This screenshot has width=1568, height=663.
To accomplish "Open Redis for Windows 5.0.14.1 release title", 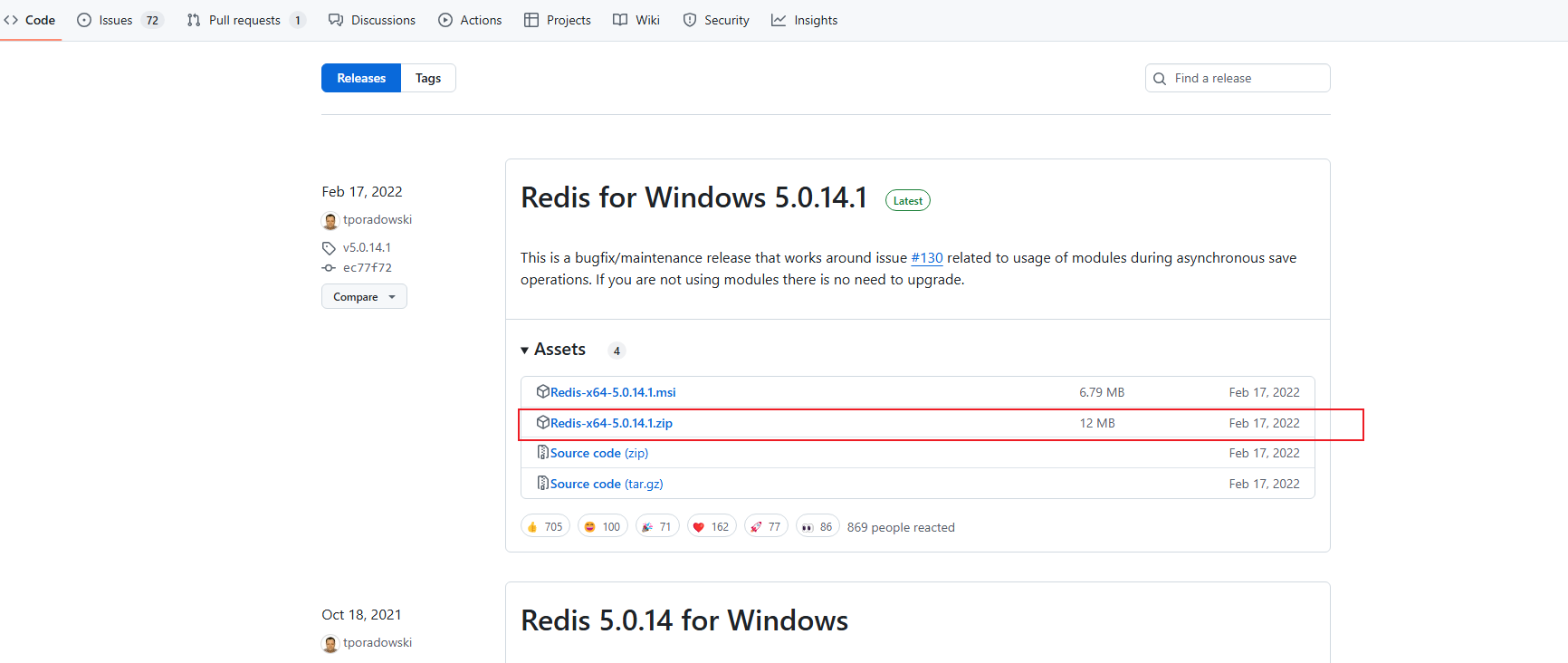I will coord(694,197).
